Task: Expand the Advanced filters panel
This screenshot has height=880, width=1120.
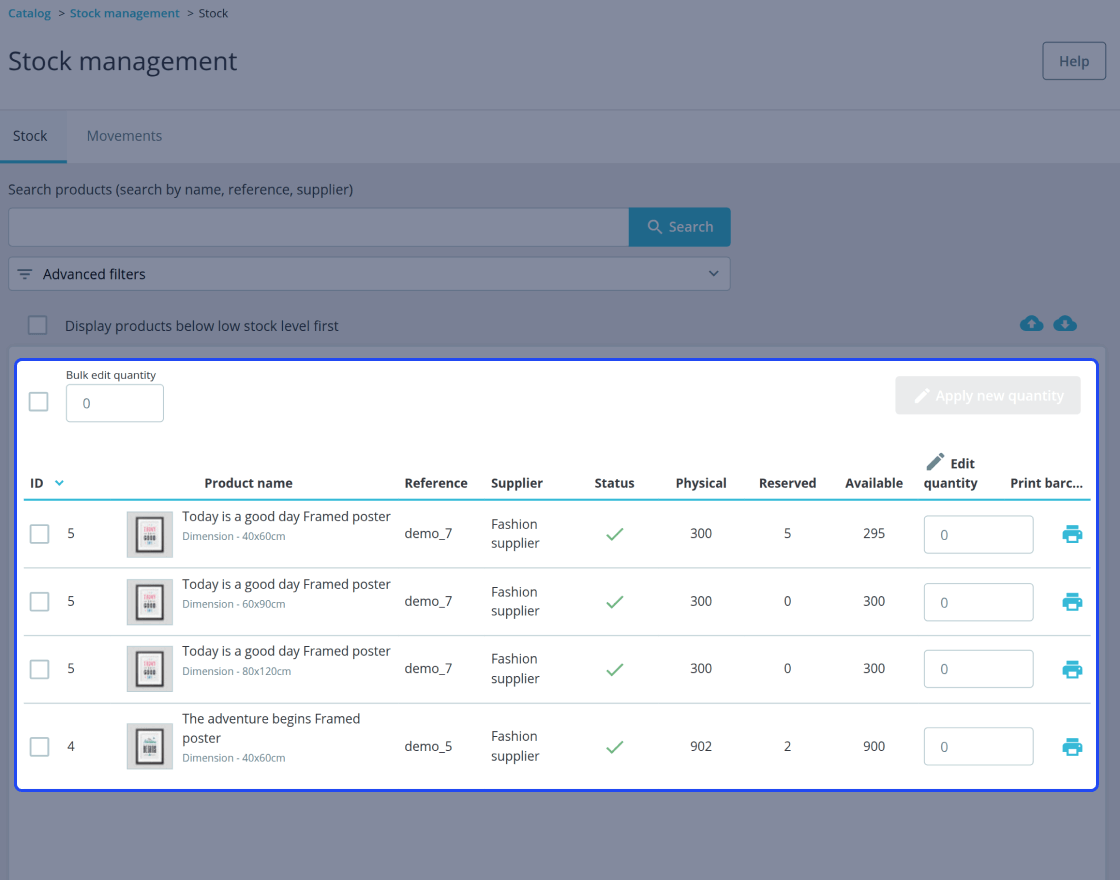Action: (x=369, y=274)
